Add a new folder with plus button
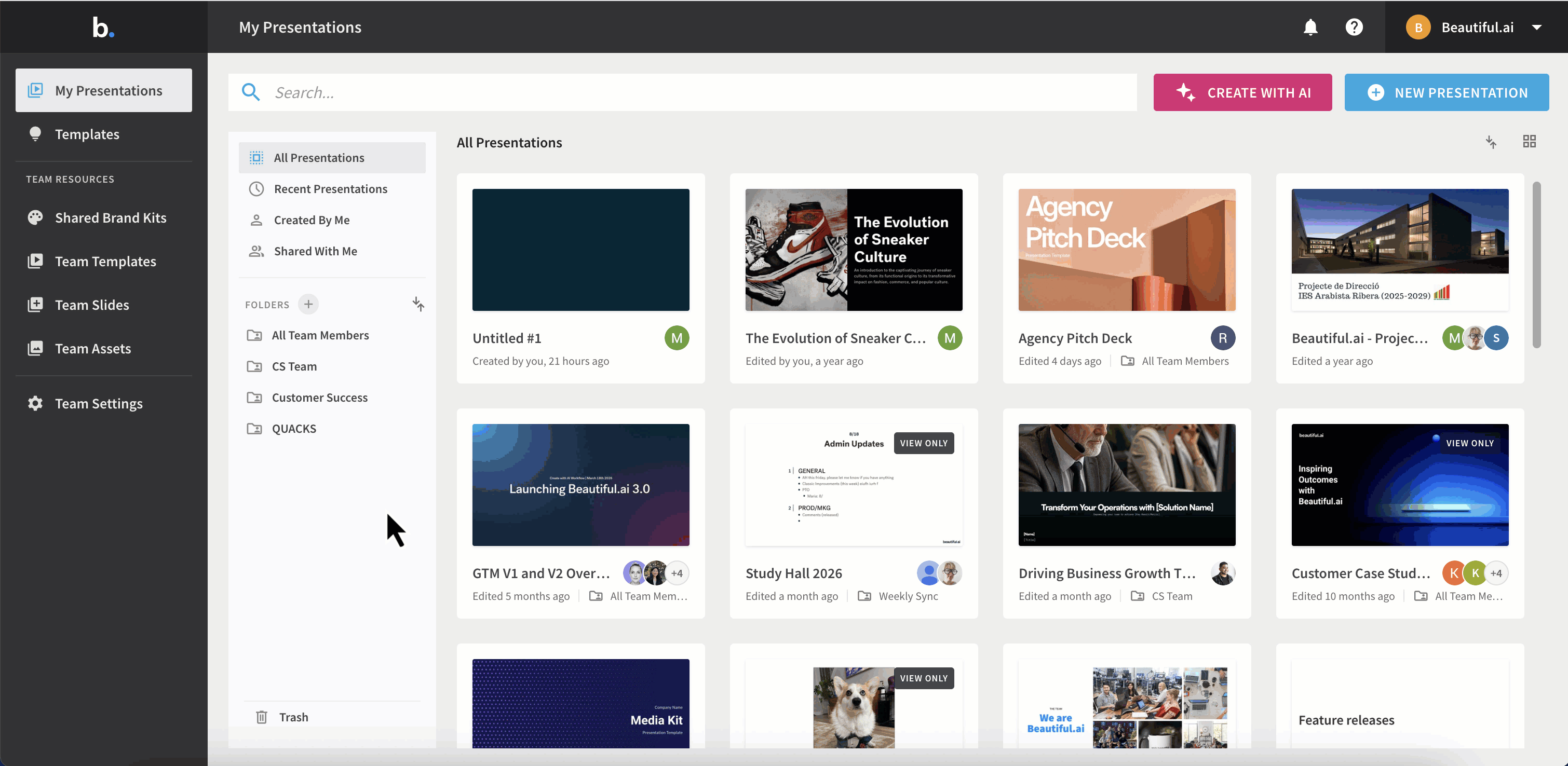 click(308, 304)
